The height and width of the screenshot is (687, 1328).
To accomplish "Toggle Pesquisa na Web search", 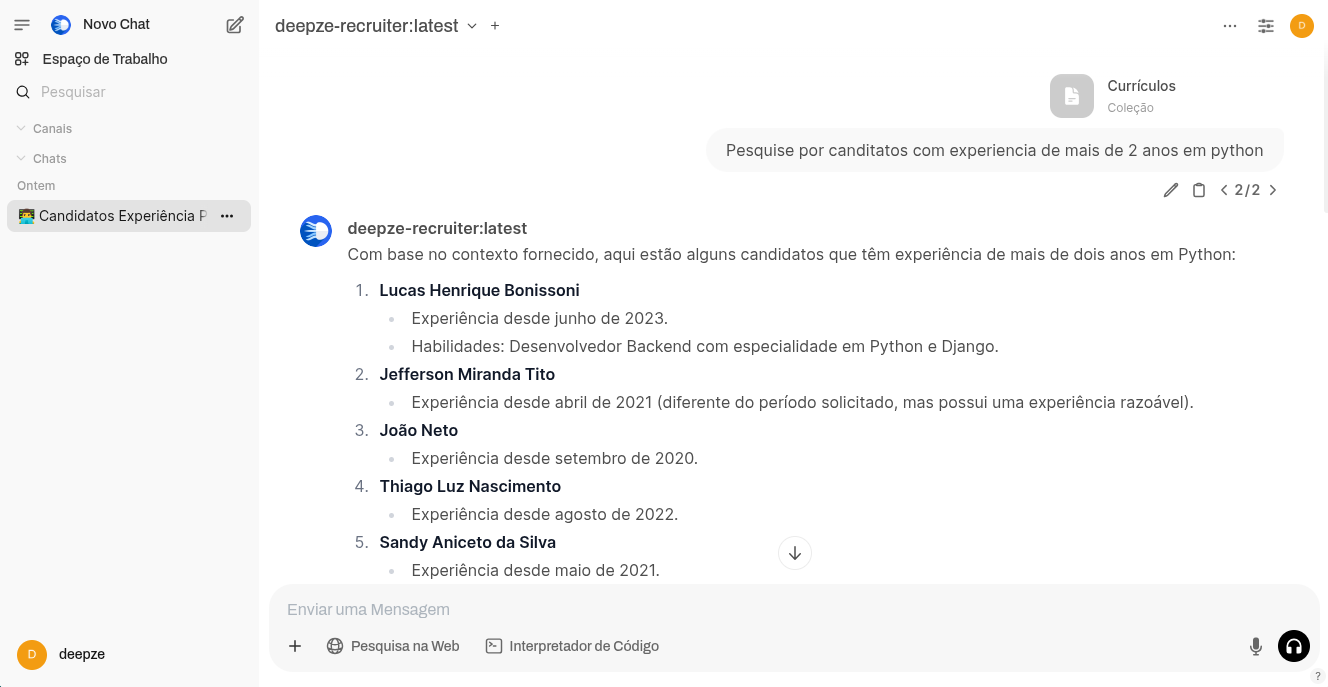I will point(393,646).
